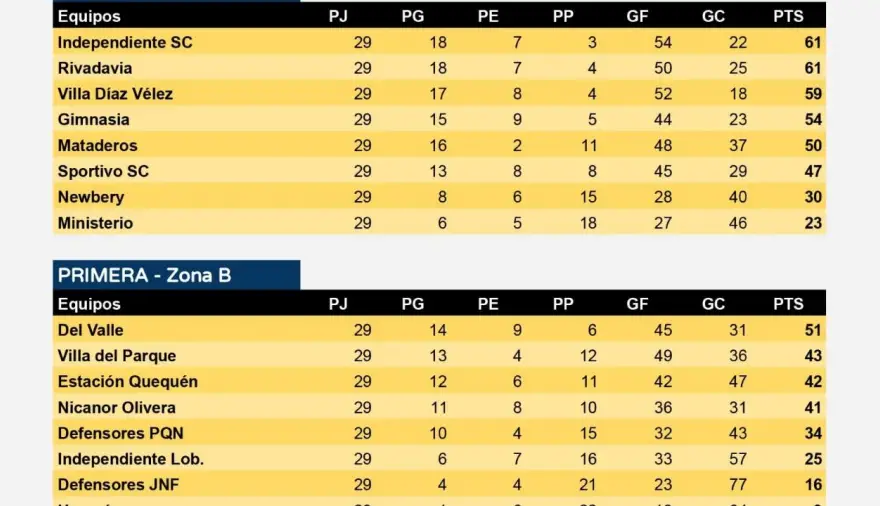Click the Defensores JNF team name
The width and height of the screenshot is (880, 506).
pos(118,485)
